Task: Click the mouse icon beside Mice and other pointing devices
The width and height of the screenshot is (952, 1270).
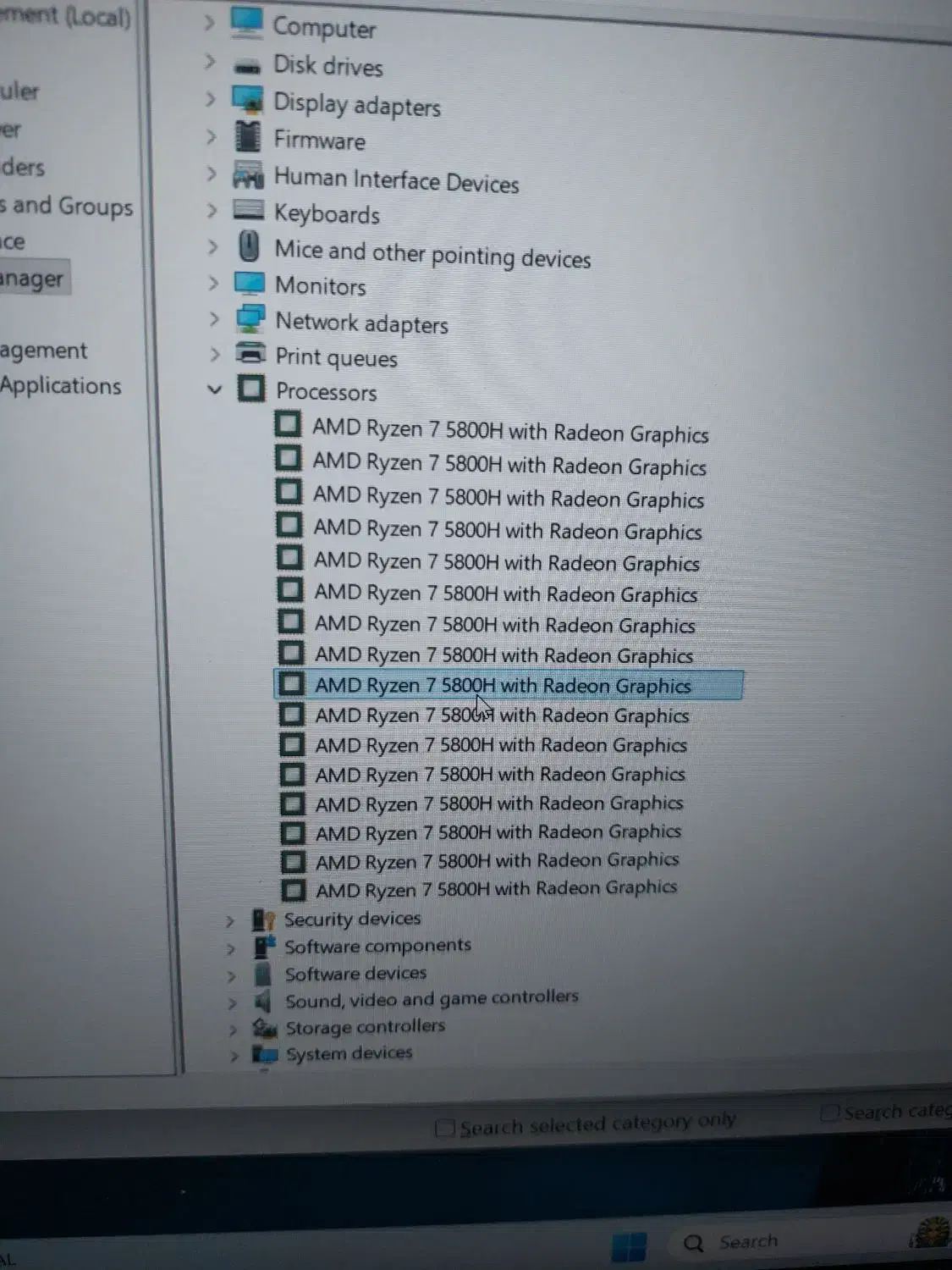Action: (x=250, y=246)
